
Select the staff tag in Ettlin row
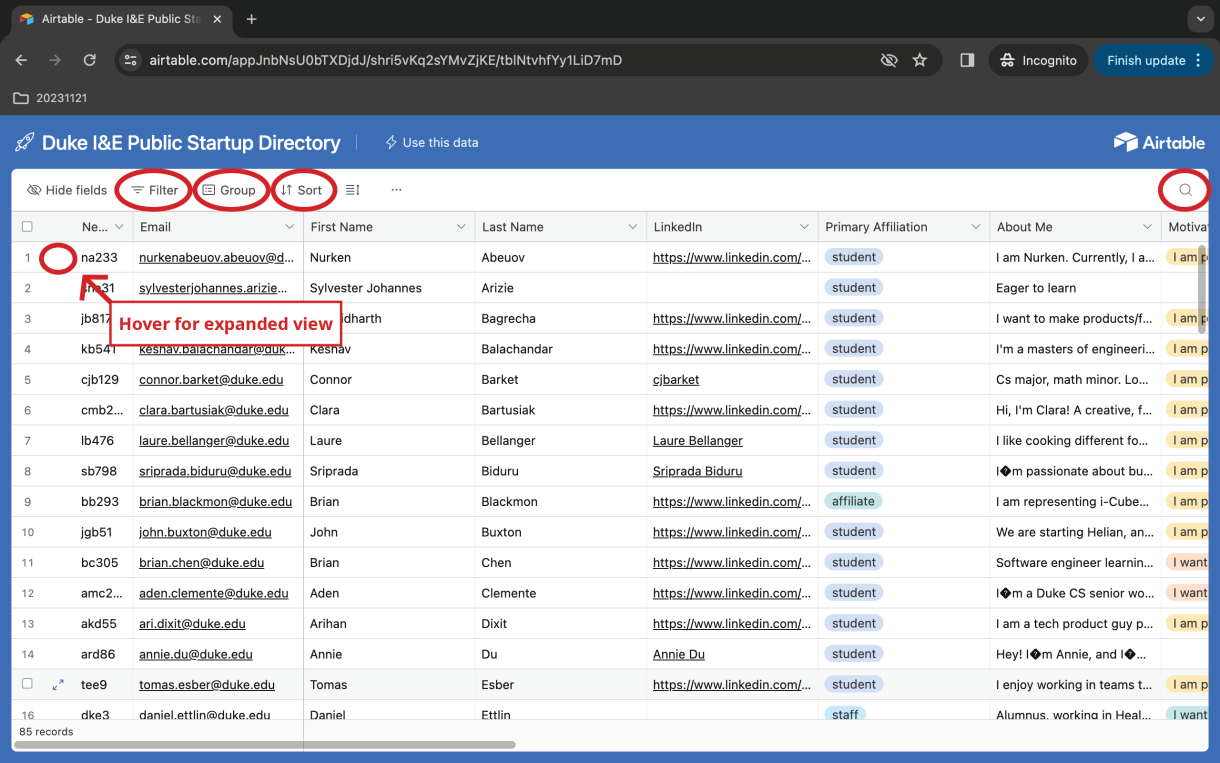(x=845, y=715)
